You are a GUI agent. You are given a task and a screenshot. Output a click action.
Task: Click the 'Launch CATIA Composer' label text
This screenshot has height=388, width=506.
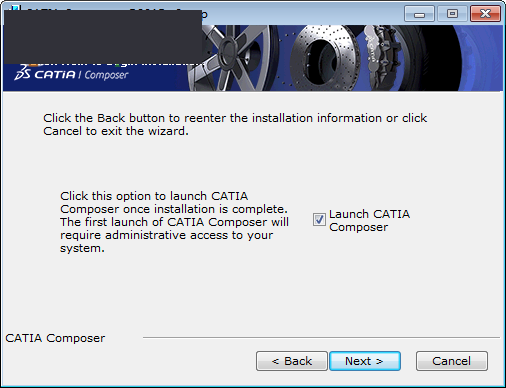pos(369,220)
